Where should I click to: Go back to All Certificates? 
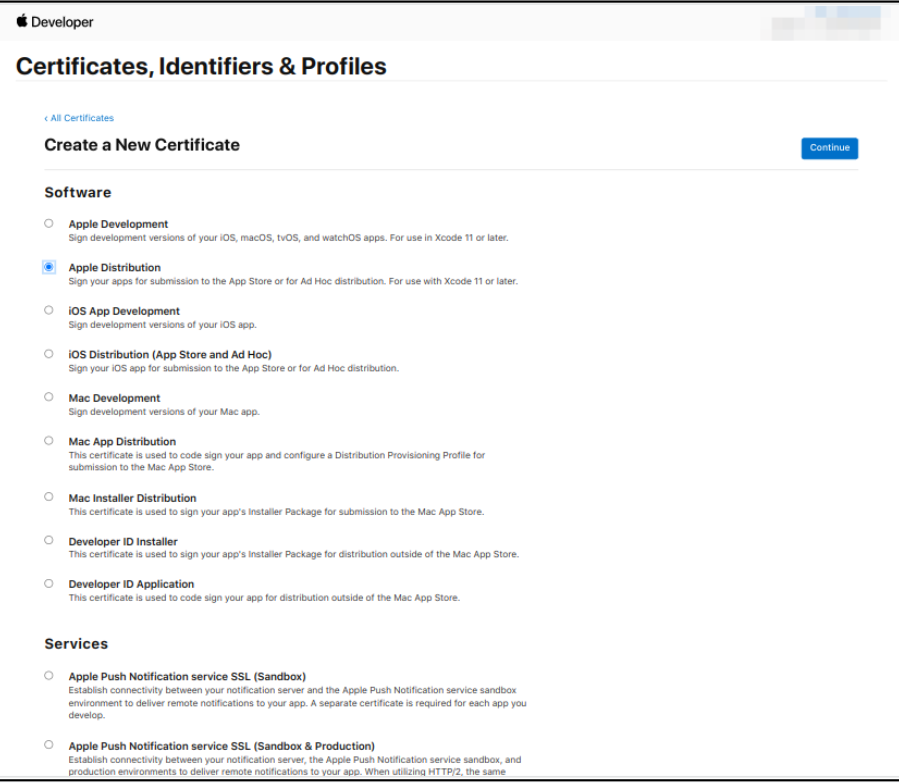tap(79, 118)
